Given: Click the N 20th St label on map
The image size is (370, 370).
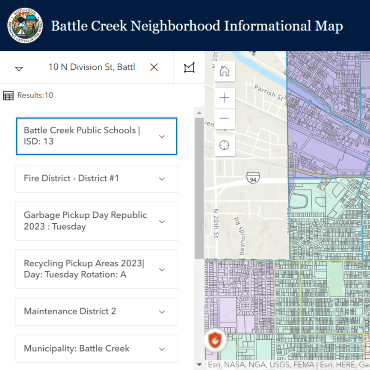Looking at the screenshot, I should pos(216,223).
